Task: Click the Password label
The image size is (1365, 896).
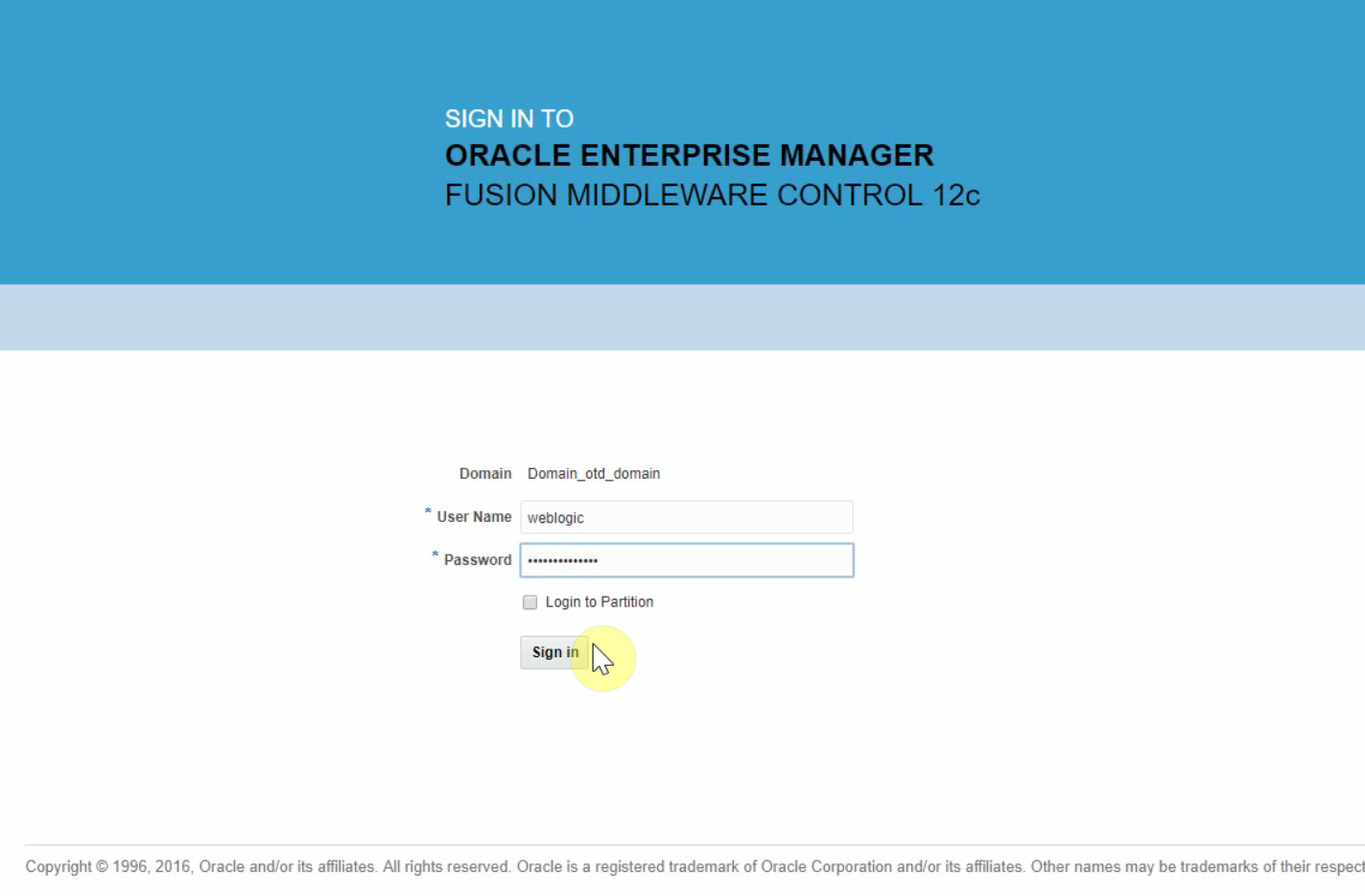Action: pos(478,560)
